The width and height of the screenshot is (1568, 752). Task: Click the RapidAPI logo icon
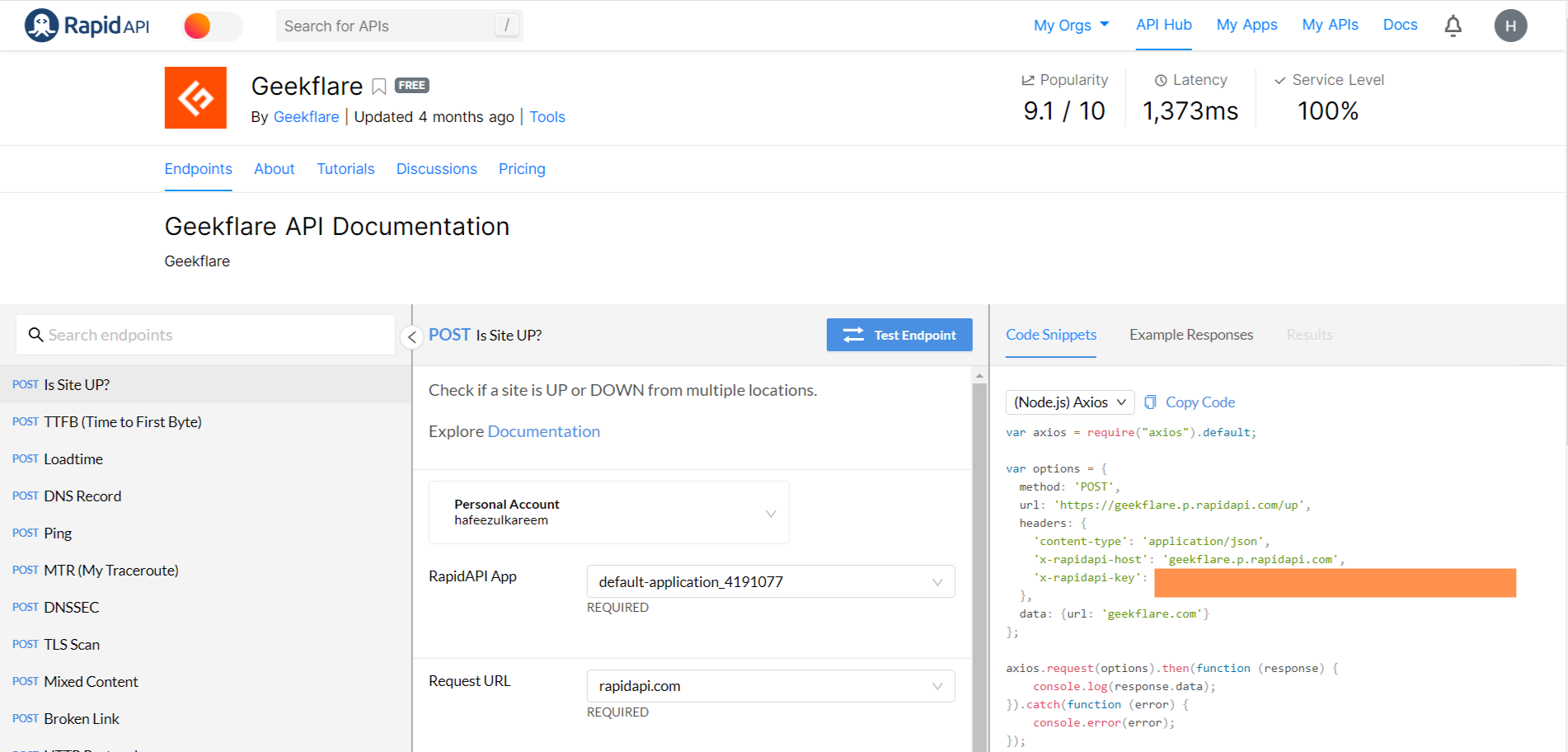(41, 26)
